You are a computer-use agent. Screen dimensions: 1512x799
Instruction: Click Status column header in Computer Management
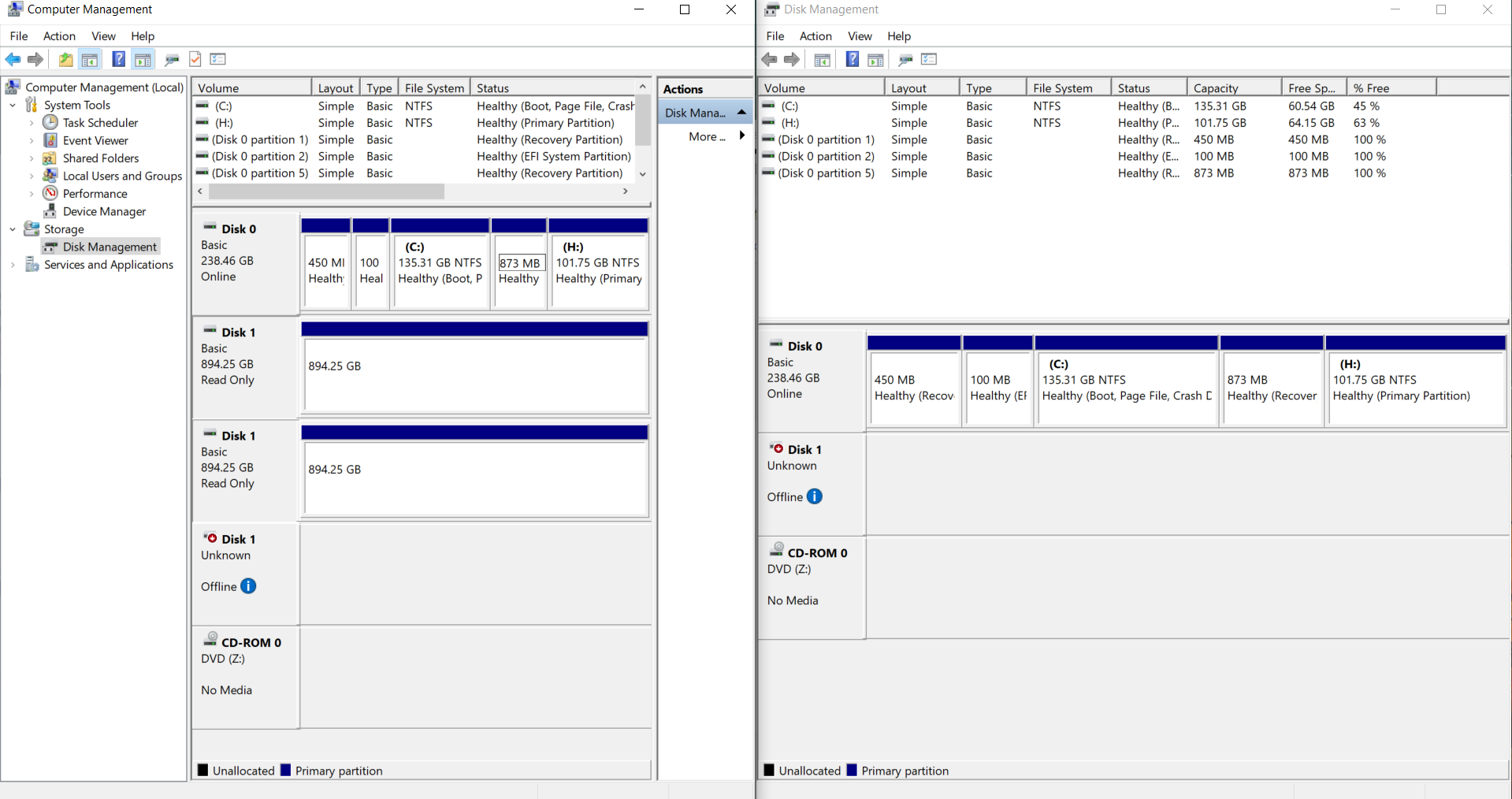[x=552, y=87]
